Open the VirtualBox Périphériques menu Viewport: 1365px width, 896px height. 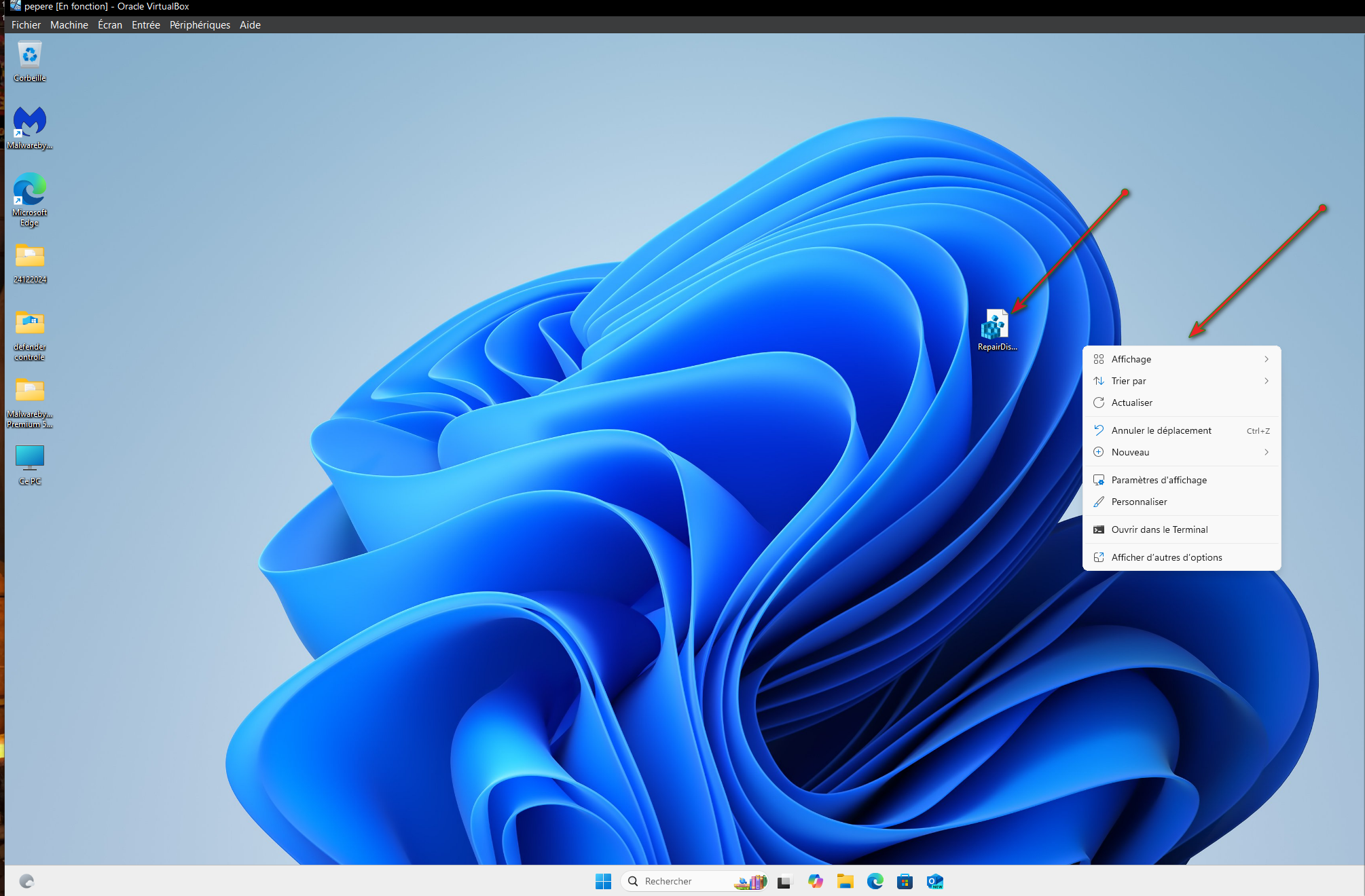200,25
